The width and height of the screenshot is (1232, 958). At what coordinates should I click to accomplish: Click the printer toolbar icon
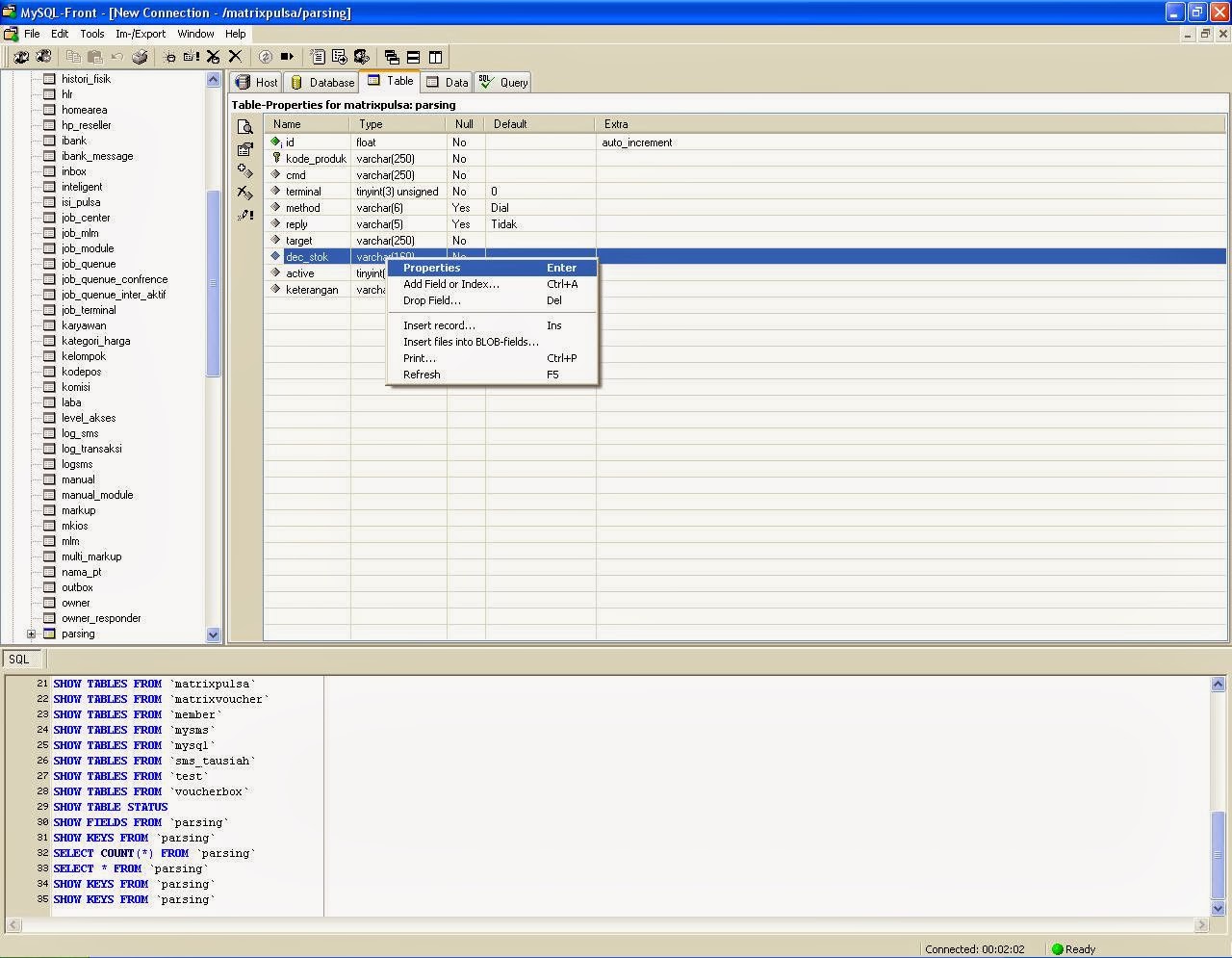140,57
